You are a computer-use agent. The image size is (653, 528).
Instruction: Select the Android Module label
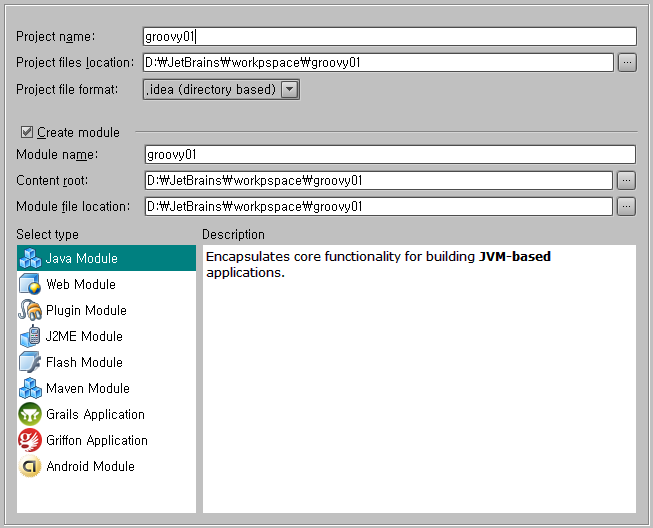90,466
